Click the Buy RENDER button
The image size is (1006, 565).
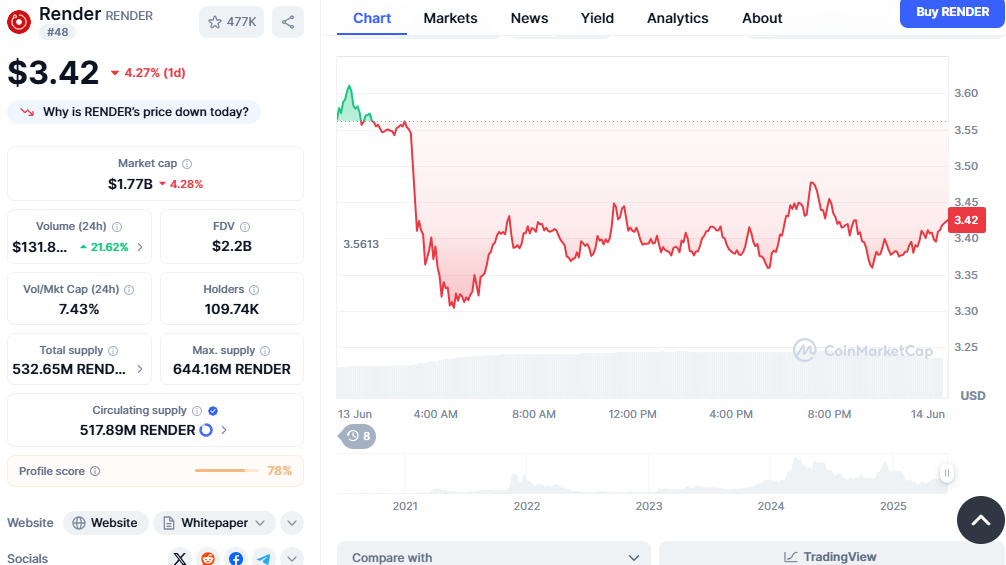[x=952, y=12]
